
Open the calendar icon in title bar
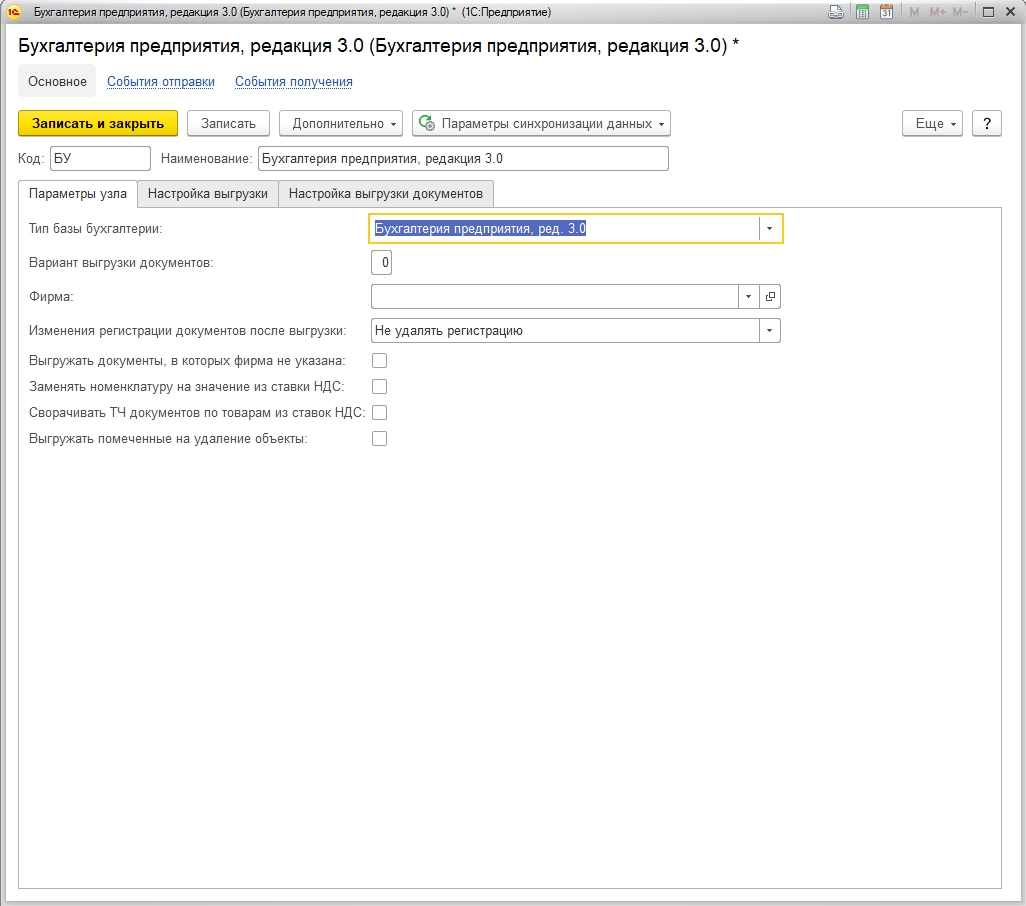click(886, 12)
